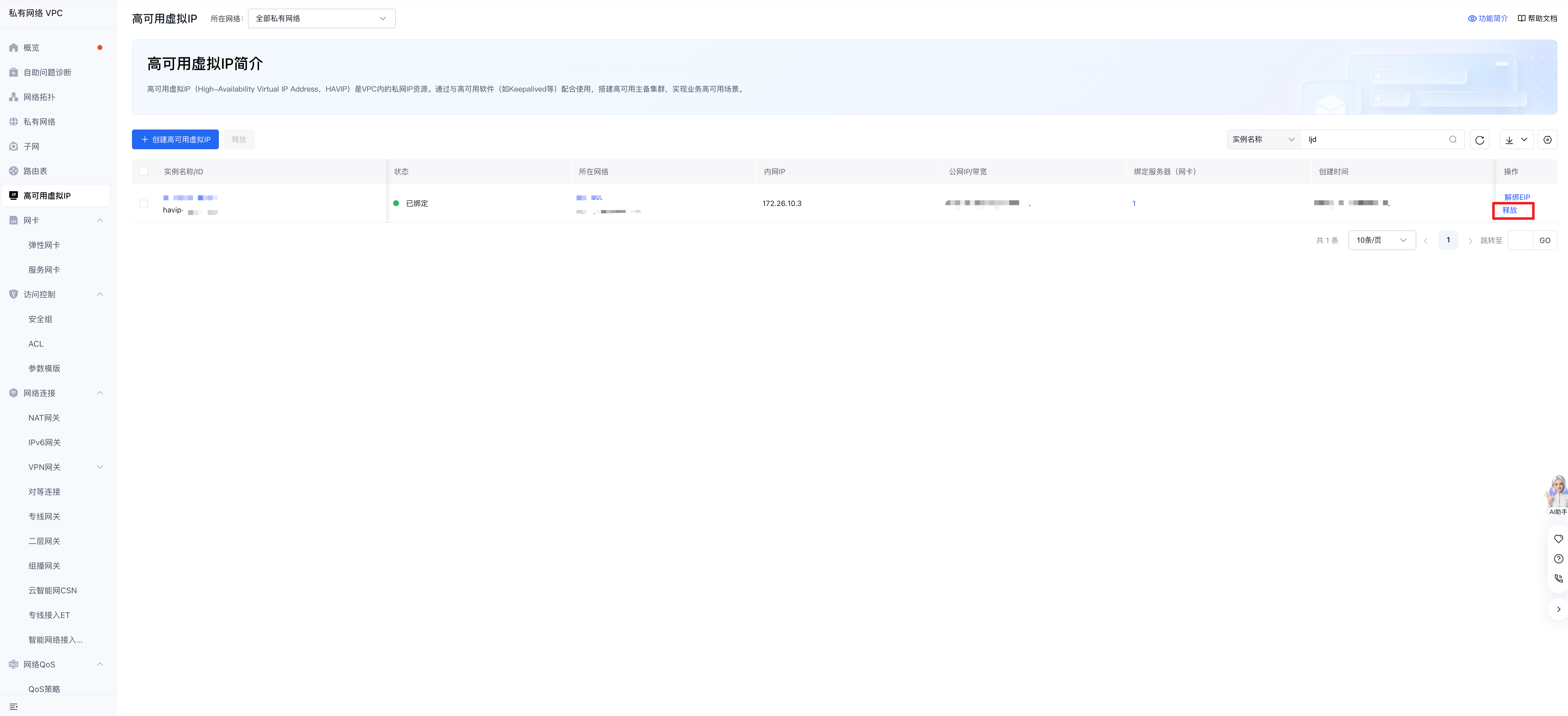Click the question mark help icon
Image resolution: width=1568 pixels, height=716 pixels.
click(x=1558, y=558)
